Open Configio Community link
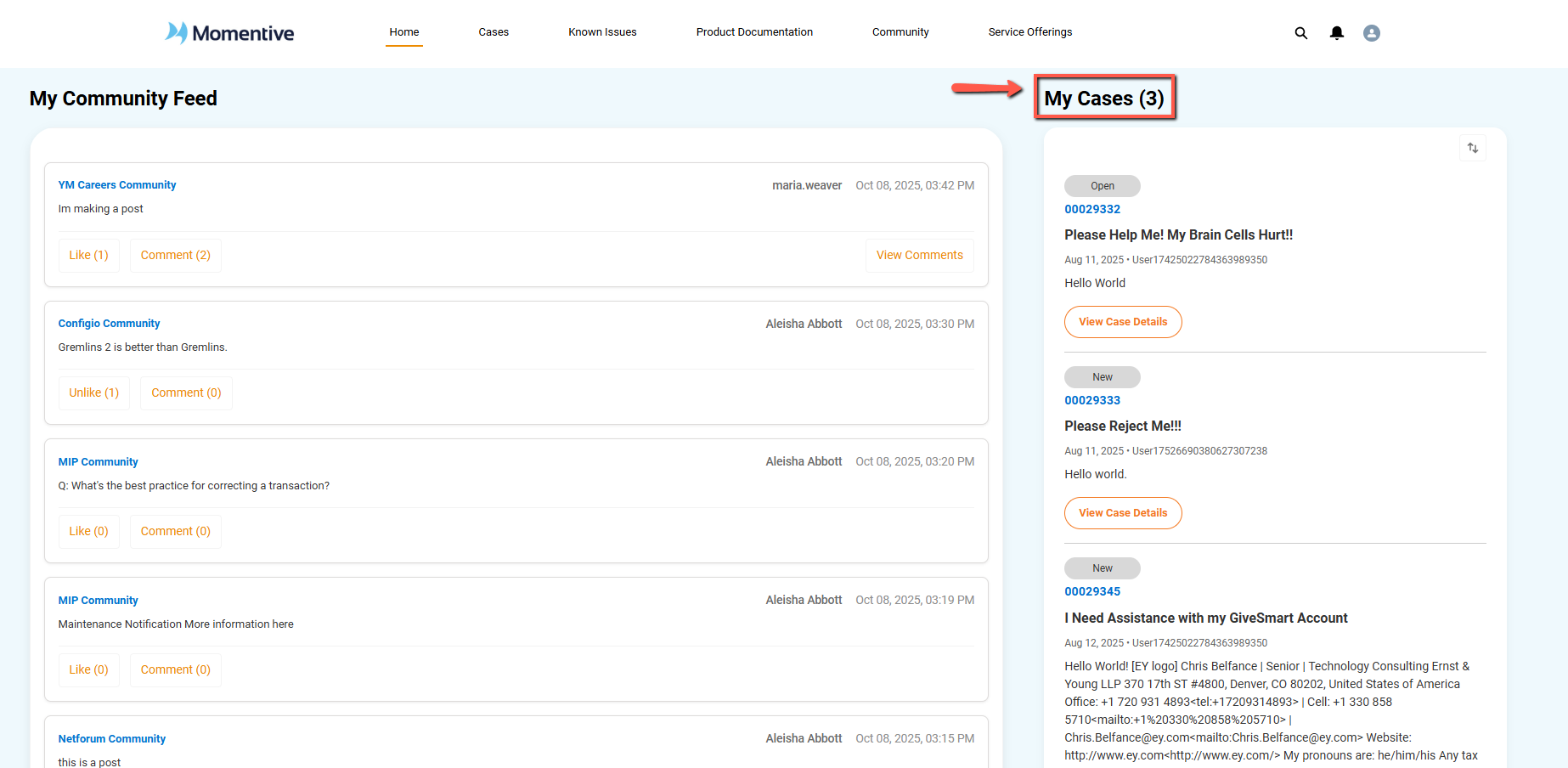Viewport: 1568px width, 768px height. (x=109, y=324)
